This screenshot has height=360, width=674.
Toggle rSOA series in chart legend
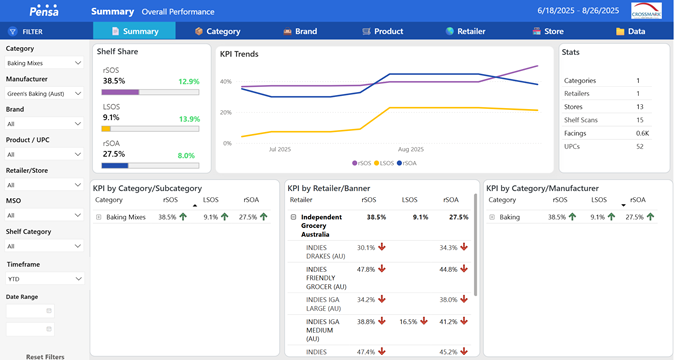click(407, 163)
